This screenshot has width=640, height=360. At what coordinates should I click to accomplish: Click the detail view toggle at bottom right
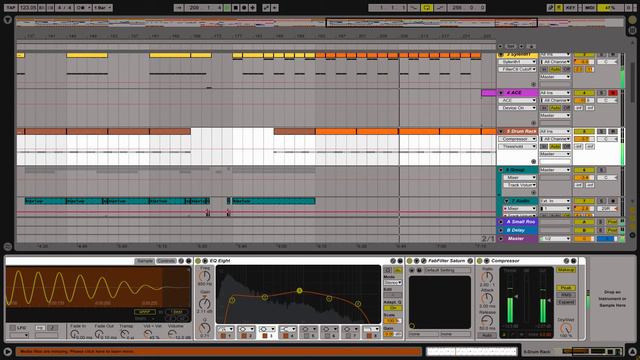[632, 351]
